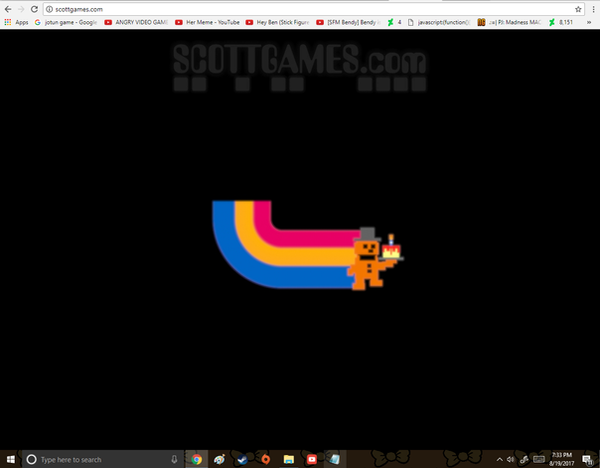View site information icon in address bar
Screen dimensions: 600x468
click(49, 9)
